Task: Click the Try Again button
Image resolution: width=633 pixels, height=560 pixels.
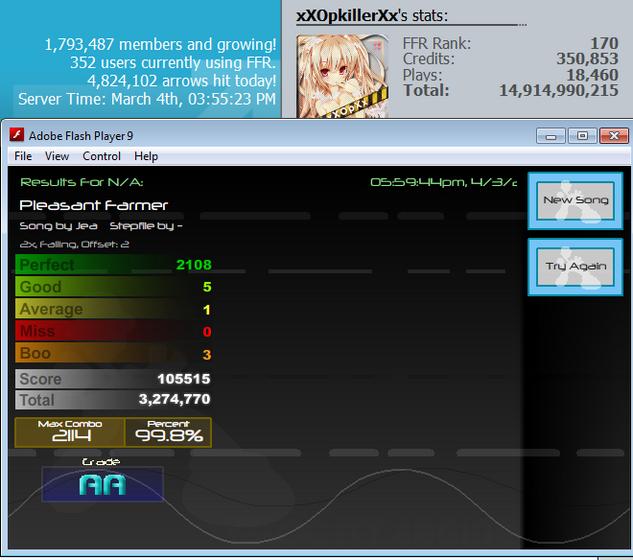Action: 575,267
